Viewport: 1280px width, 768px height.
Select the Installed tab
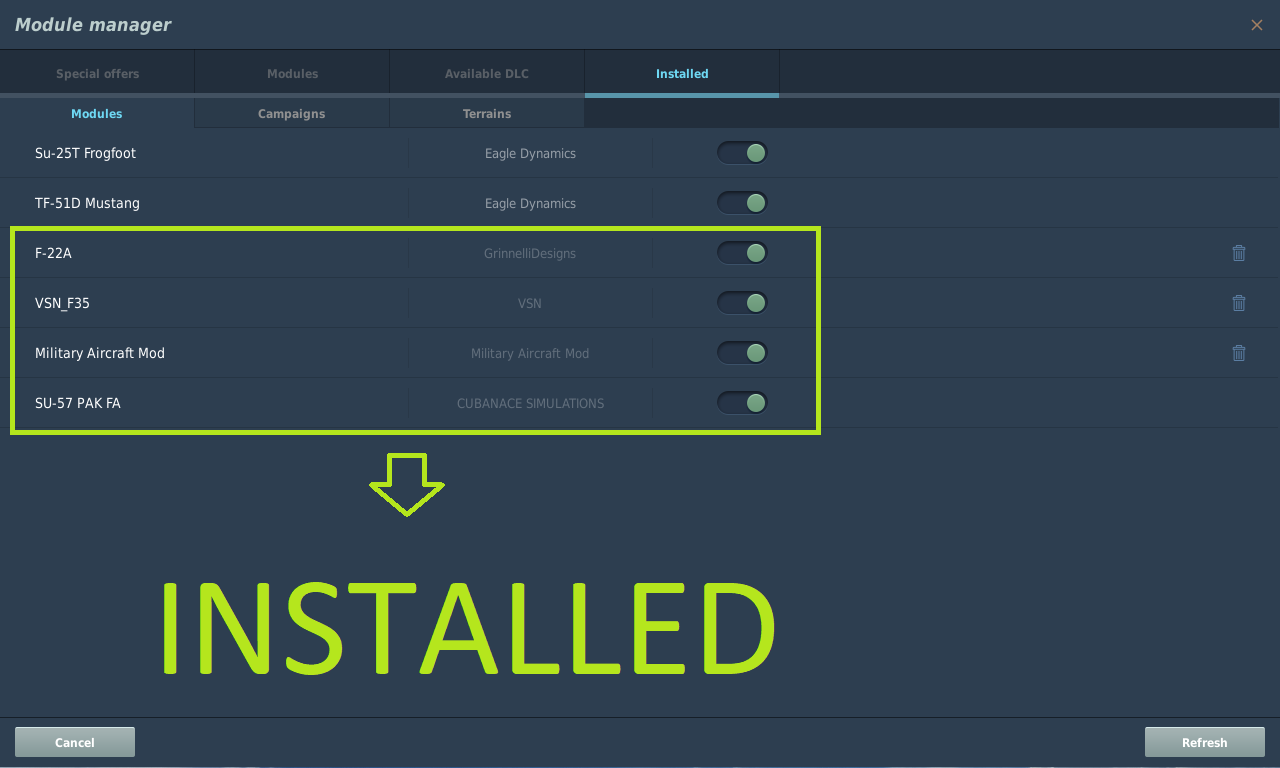tap(682, 74)
